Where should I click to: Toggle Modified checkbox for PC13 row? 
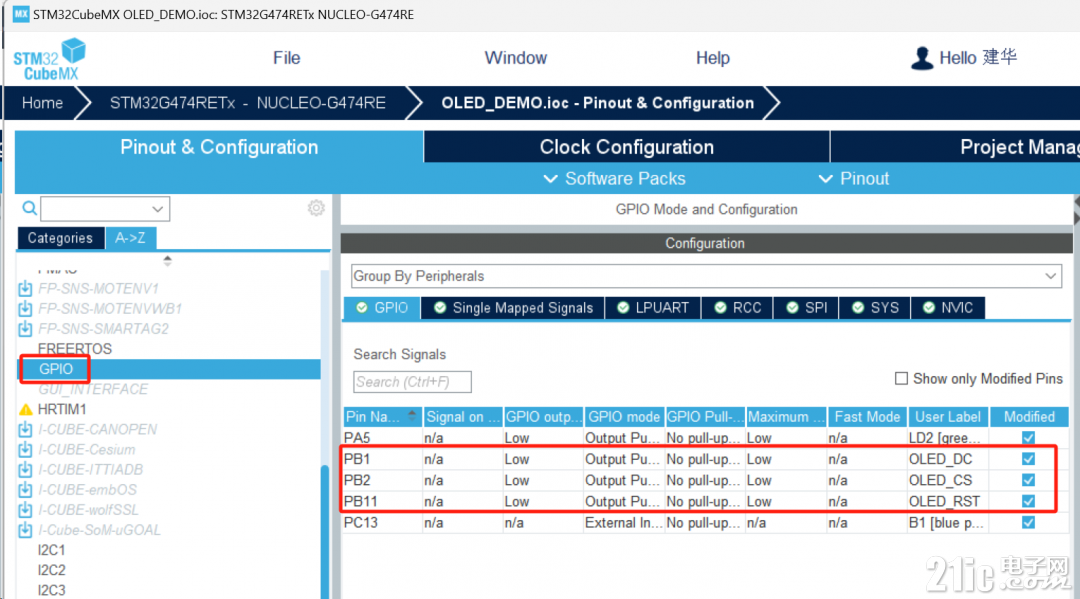click(x=1028, y=523)
